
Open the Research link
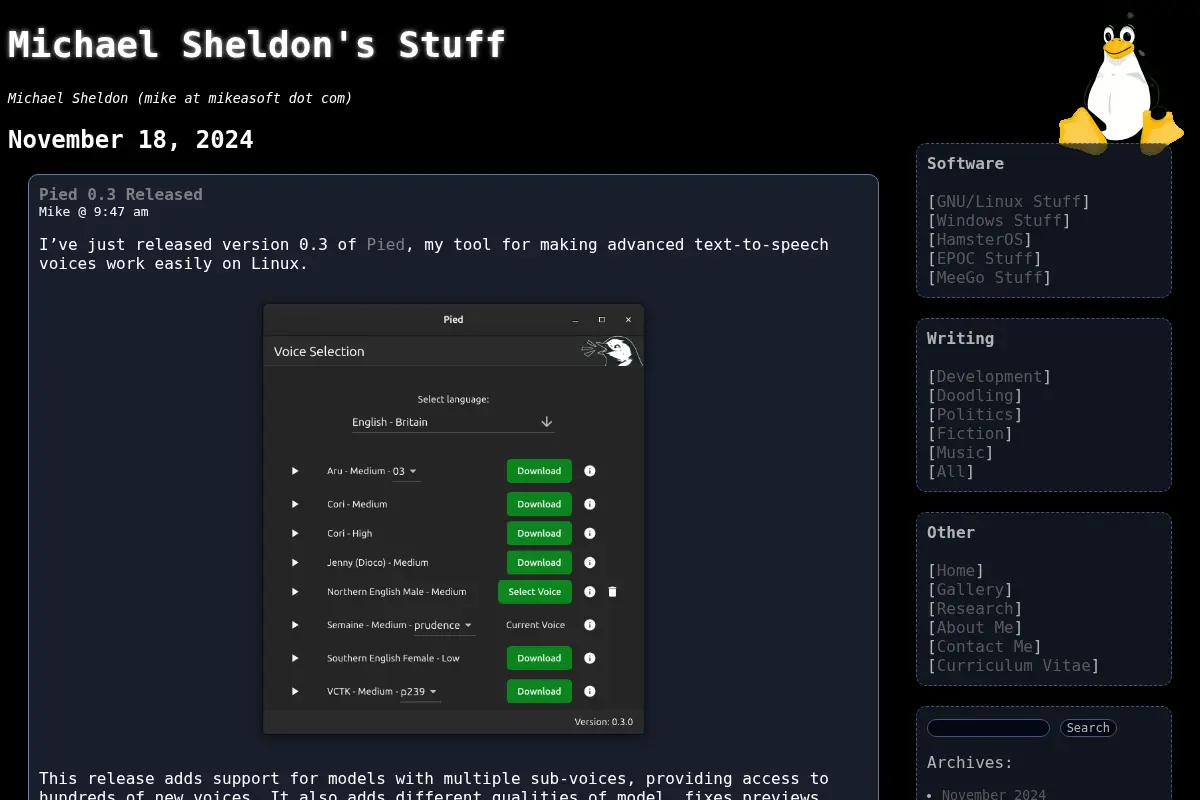(x=974, y=608)
